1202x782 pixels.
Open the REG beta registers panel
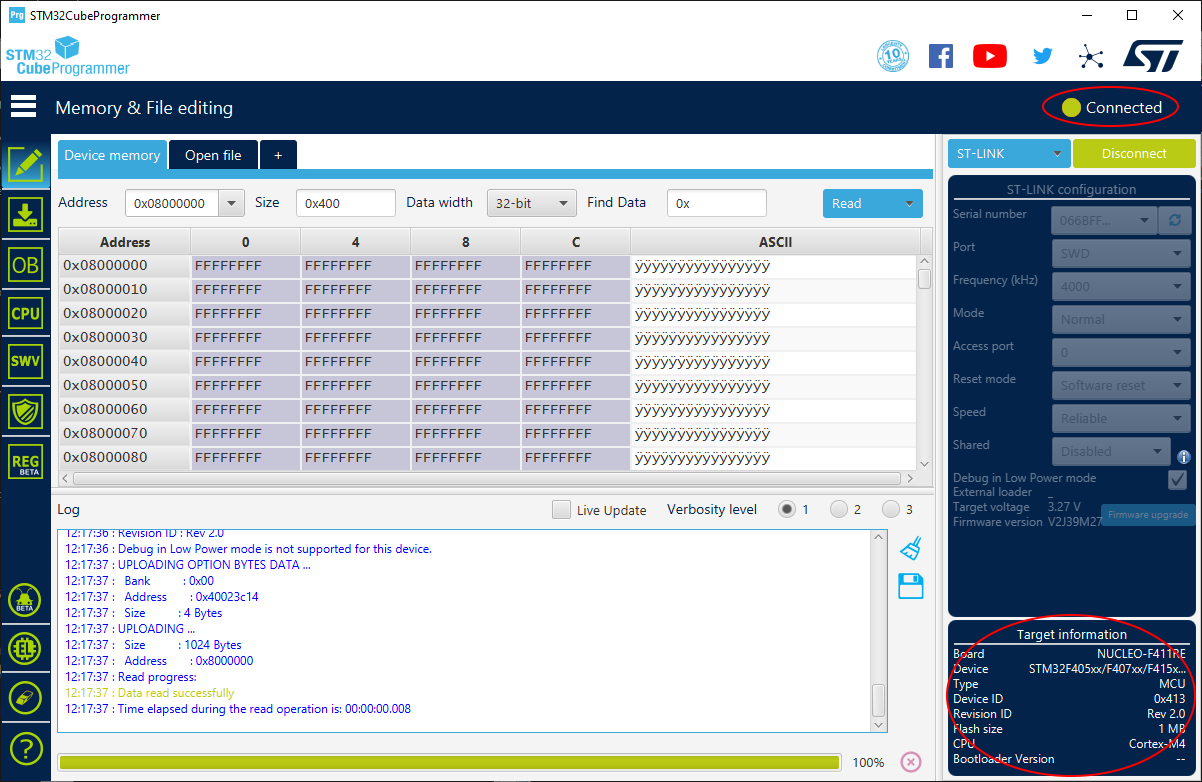pos(25,460)
